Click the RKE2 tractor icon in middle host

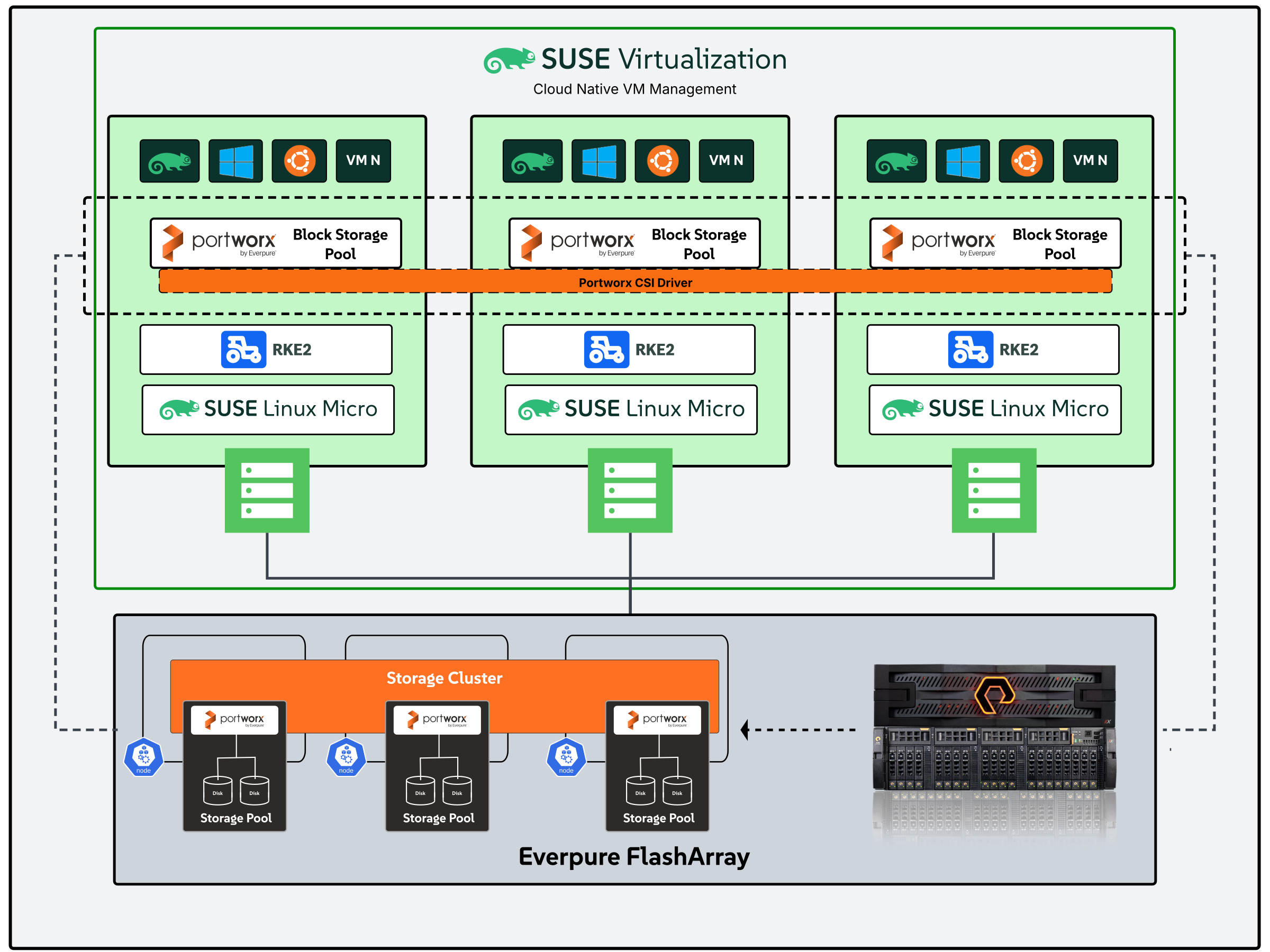(x=606, y=349)
